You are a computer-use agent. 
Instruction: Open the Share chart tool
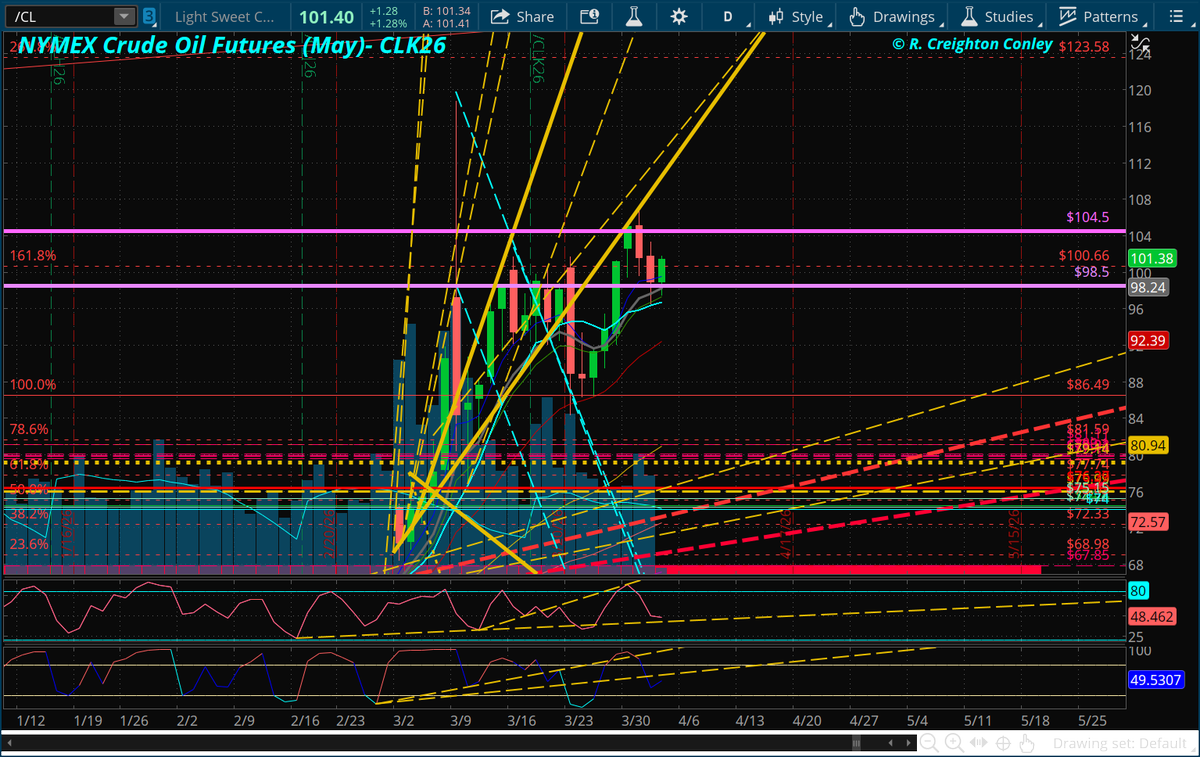(x=522, y=16)
